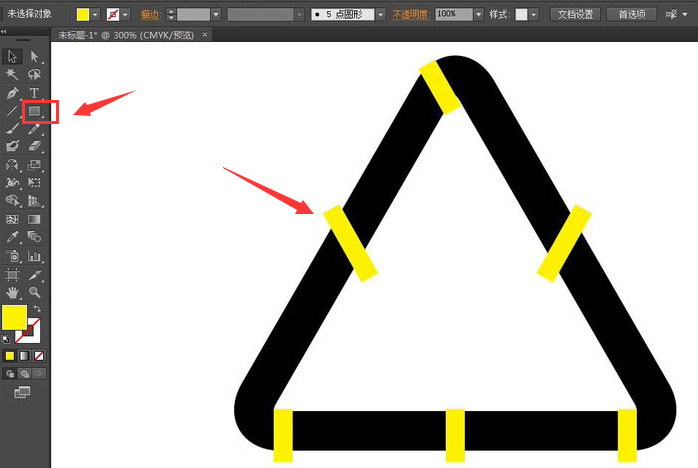The height and width of the screenshot is (468, 698).
Task: Select the Blob Brush tool
Action: [12, 147]
